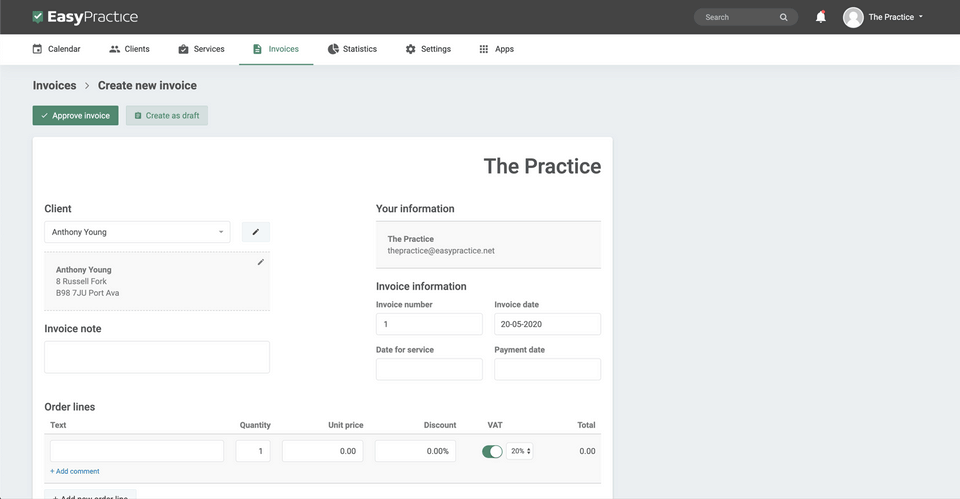
Task: Open The Practice account menu
Action: tap(895, 17)
